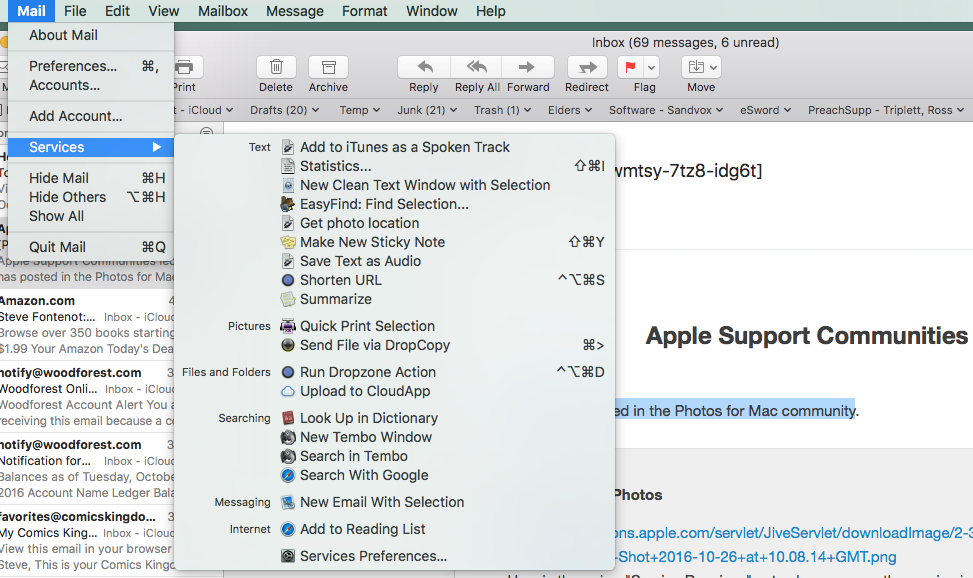This screenshot has width=973, height=578.
Task: Open the Mailbox menu
Action: (x=223, y=11)
